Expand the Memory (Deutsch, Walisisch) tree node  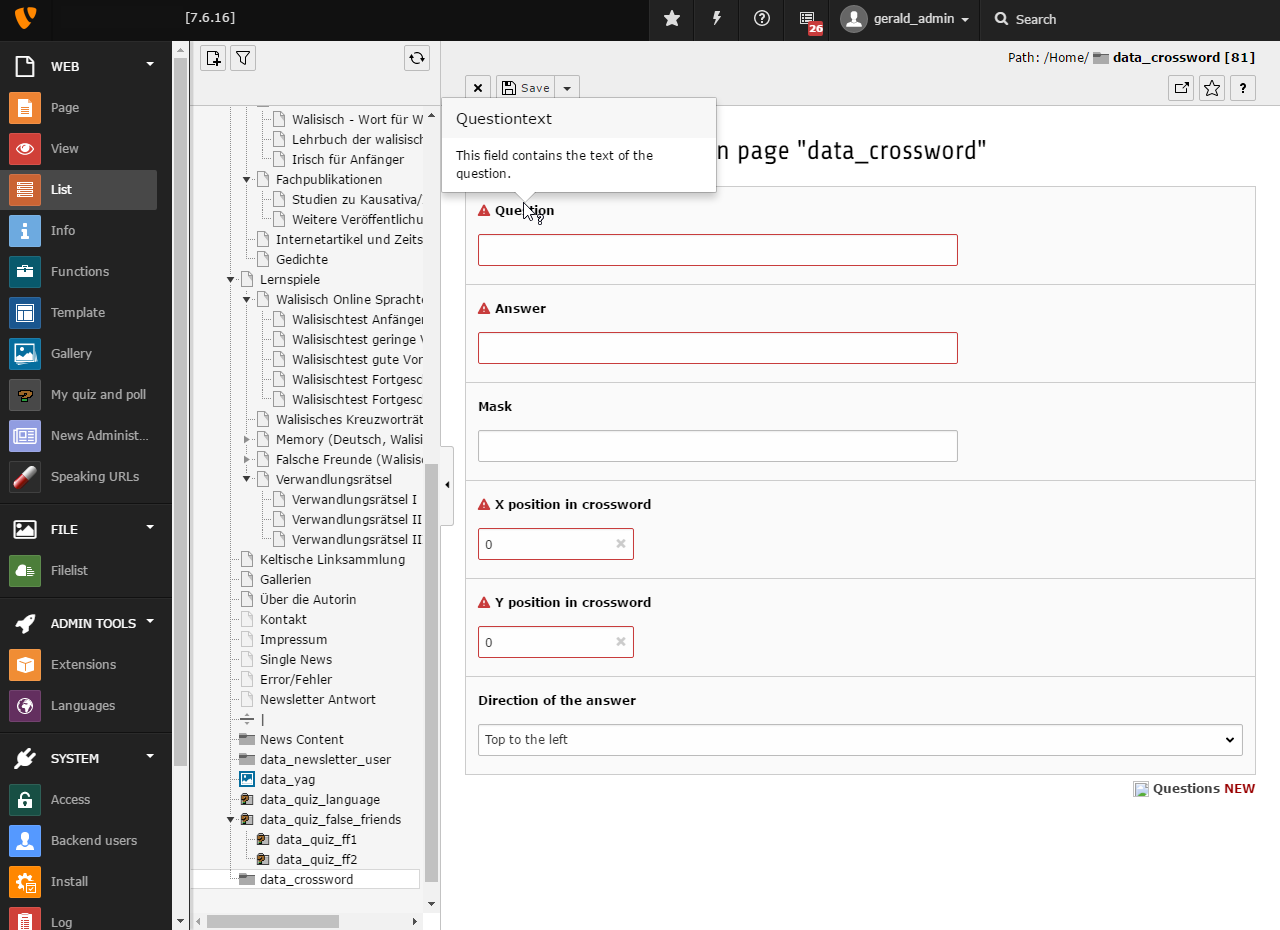[x=247, y=440]
